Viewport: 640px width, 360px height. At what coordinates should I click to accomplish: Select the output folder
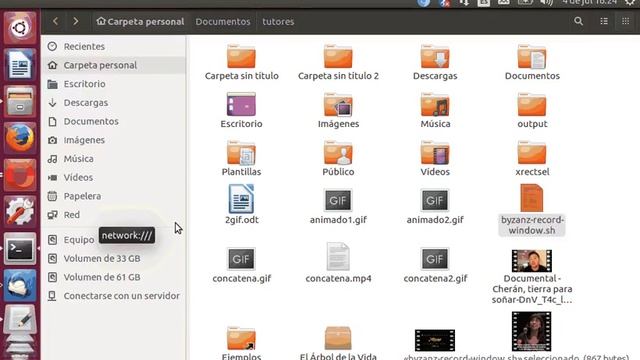coord(532,111)
